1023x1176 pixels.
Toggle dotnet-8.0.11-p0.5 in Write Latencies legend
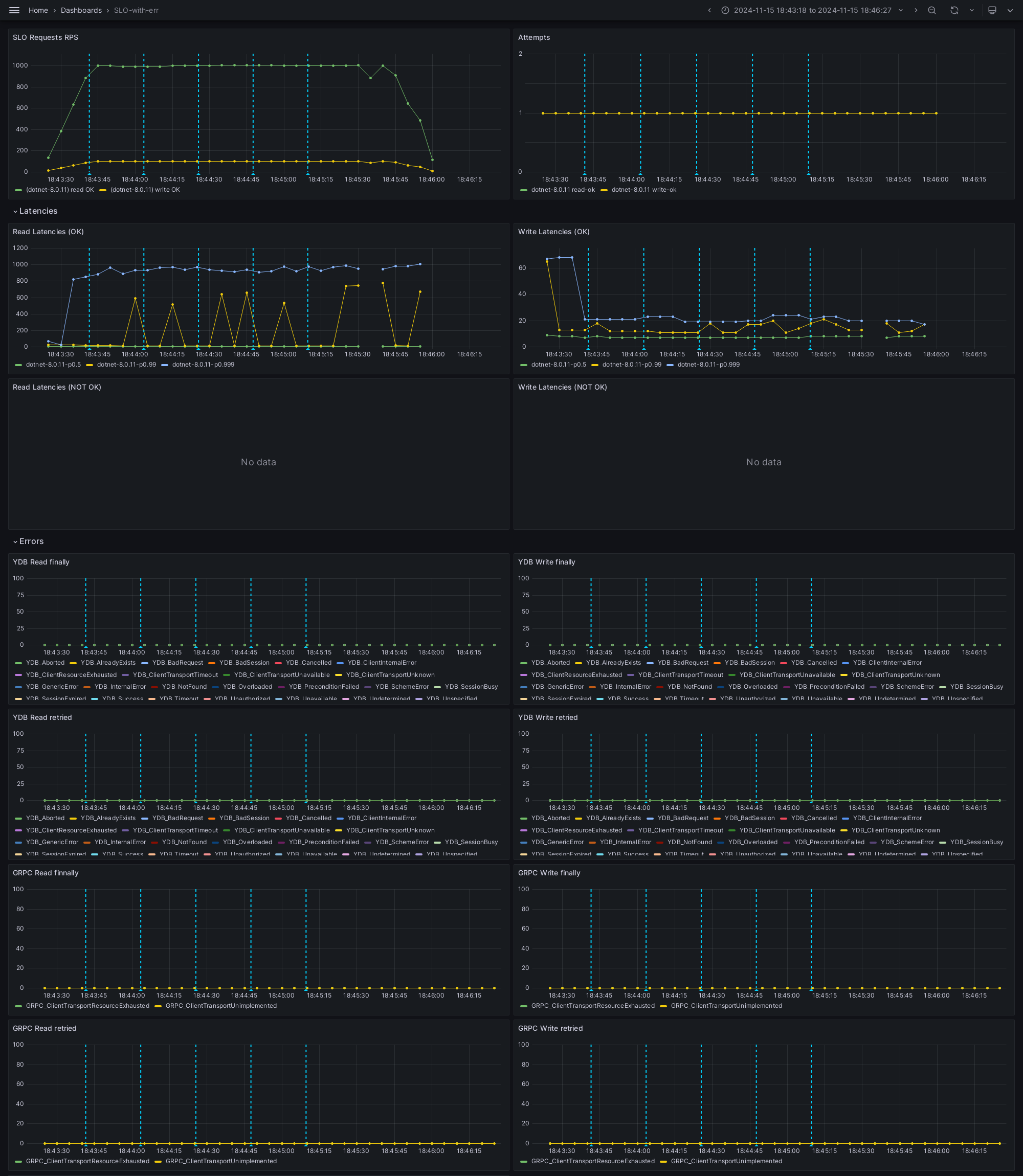[x=559, y=365]
